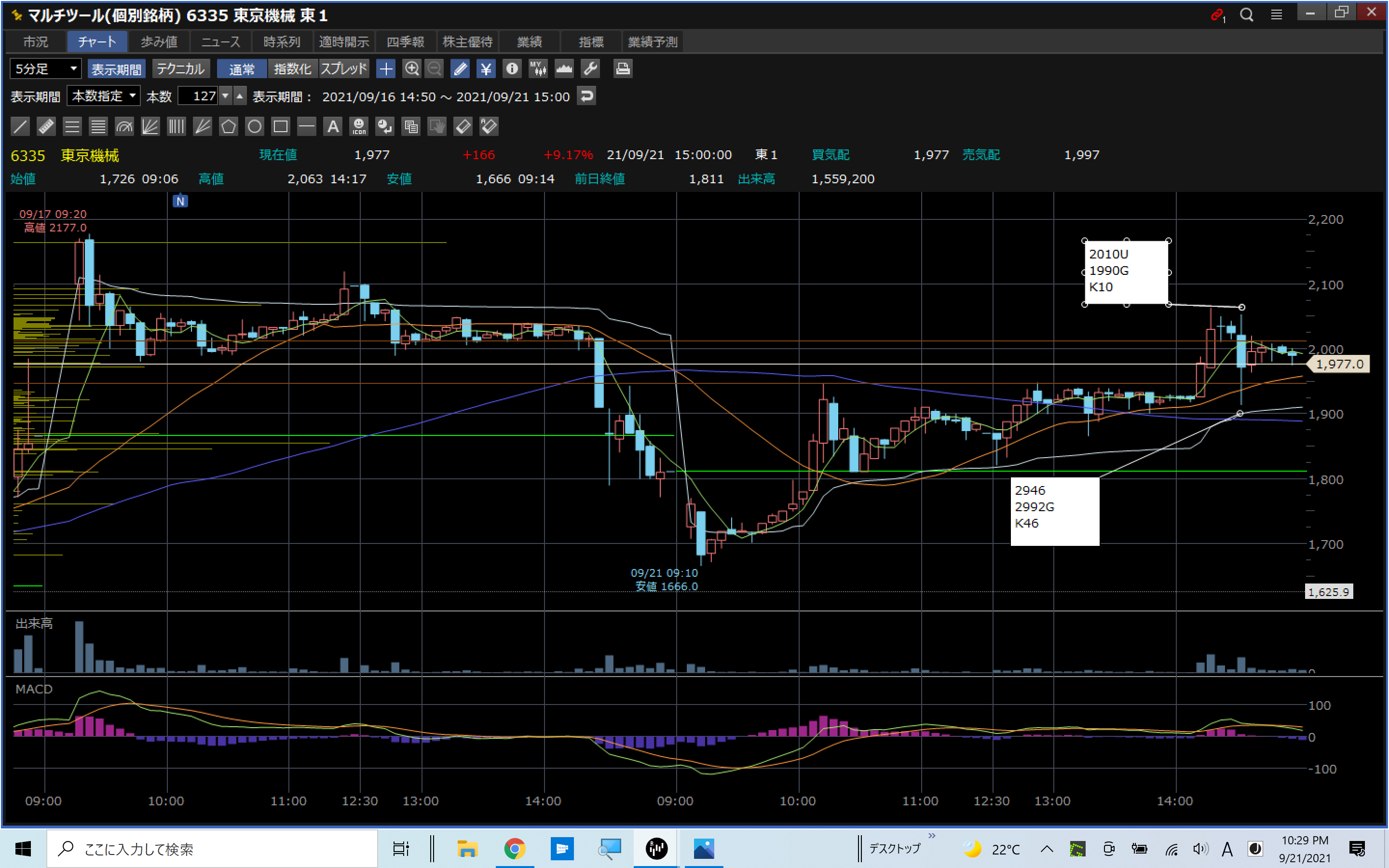The image size is (1389, 868).
Task: Select the text annotation tool A
Action: coord(333,126)
